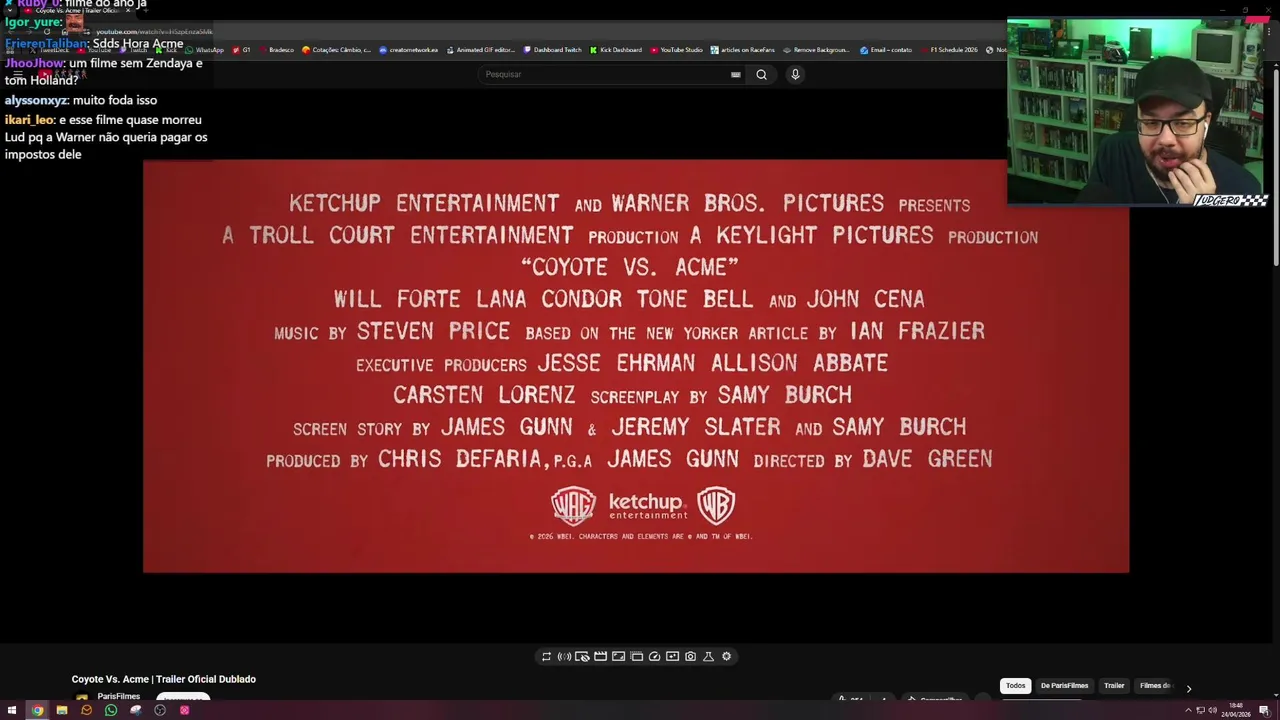Open the creatornetwork.ea bookmark

(409, 50)
